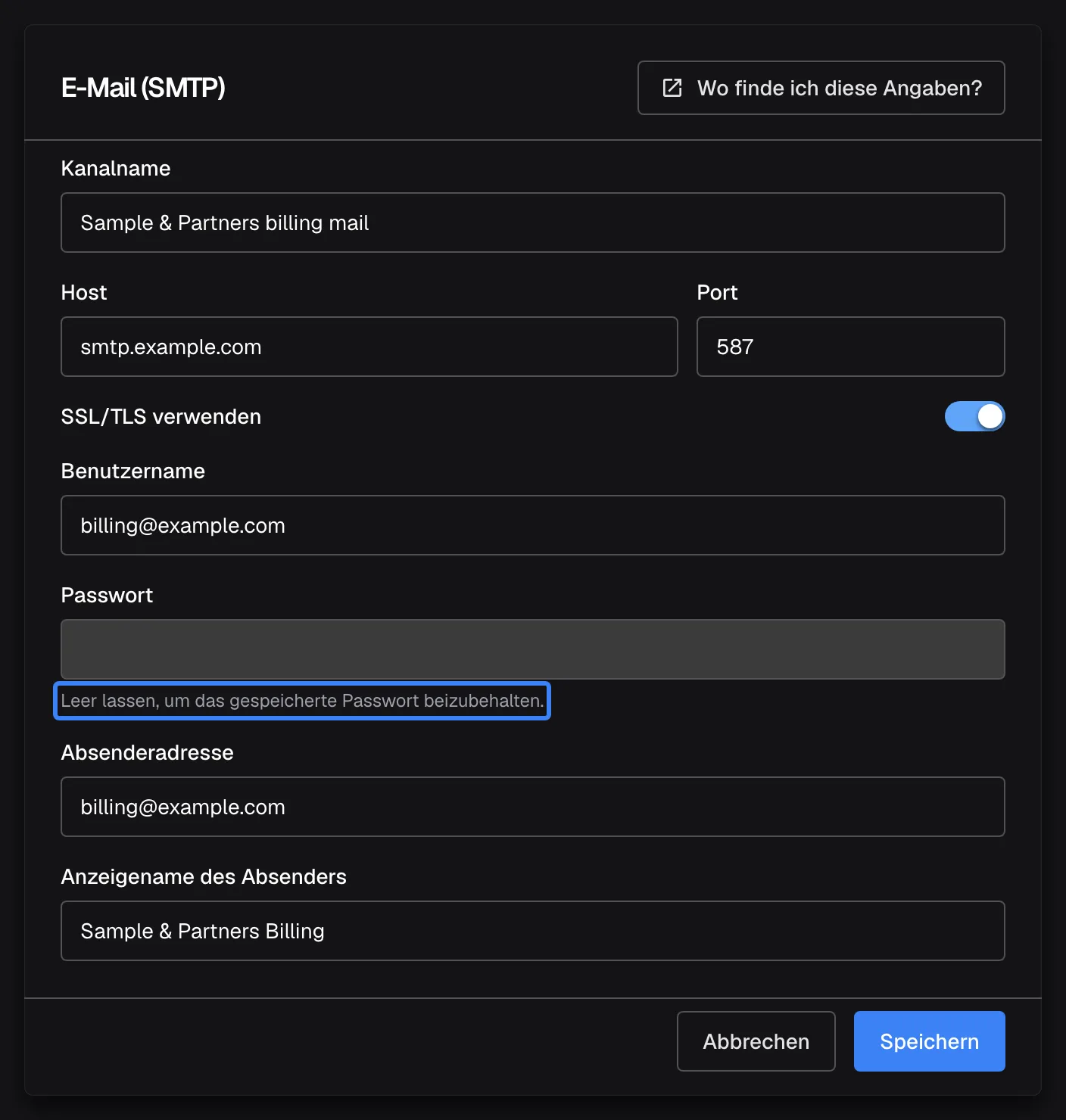Toggle the SSL/TLS verwenden switch

coord(974,416)
